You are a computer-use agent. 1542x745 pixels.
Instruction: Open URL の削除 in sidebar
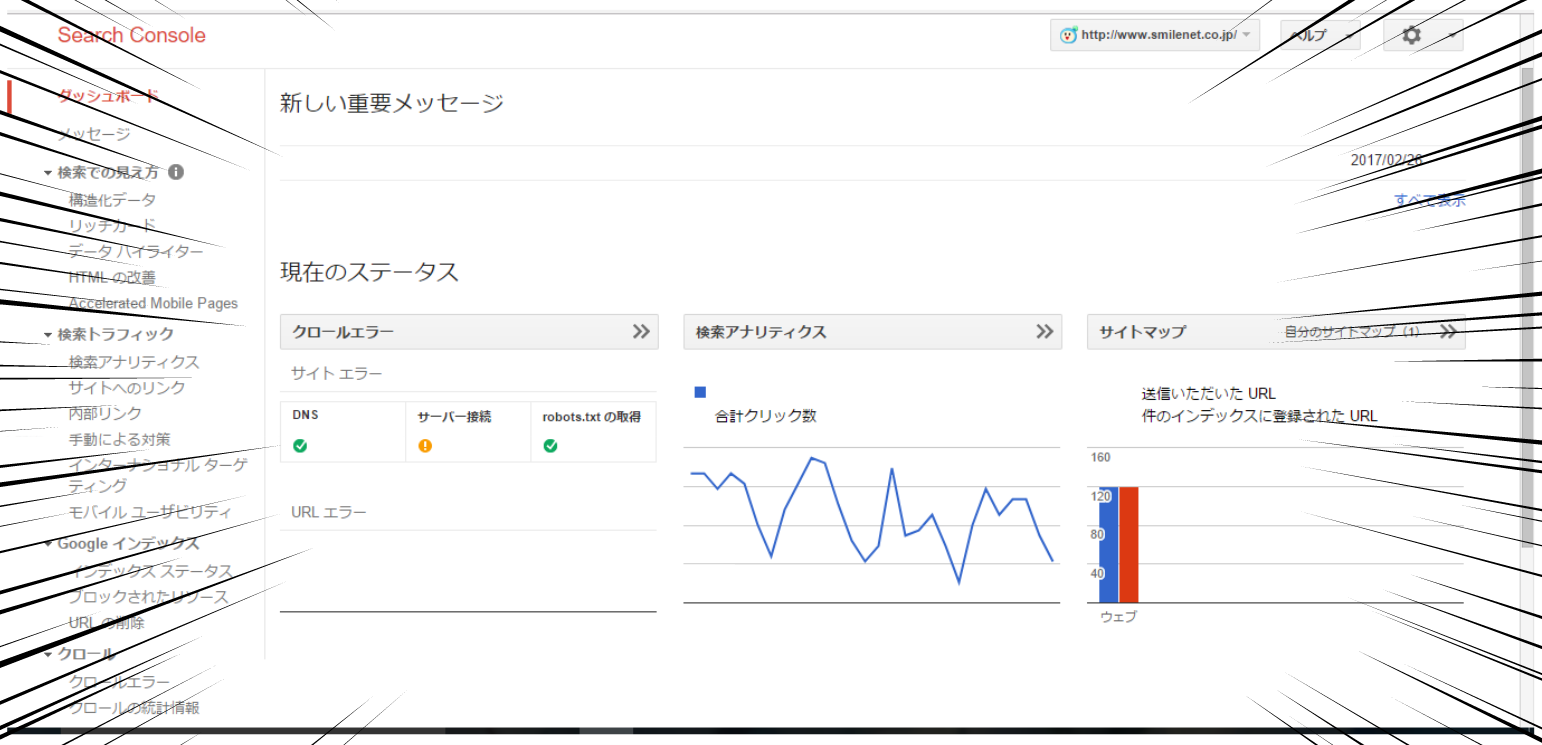point(106,623)
